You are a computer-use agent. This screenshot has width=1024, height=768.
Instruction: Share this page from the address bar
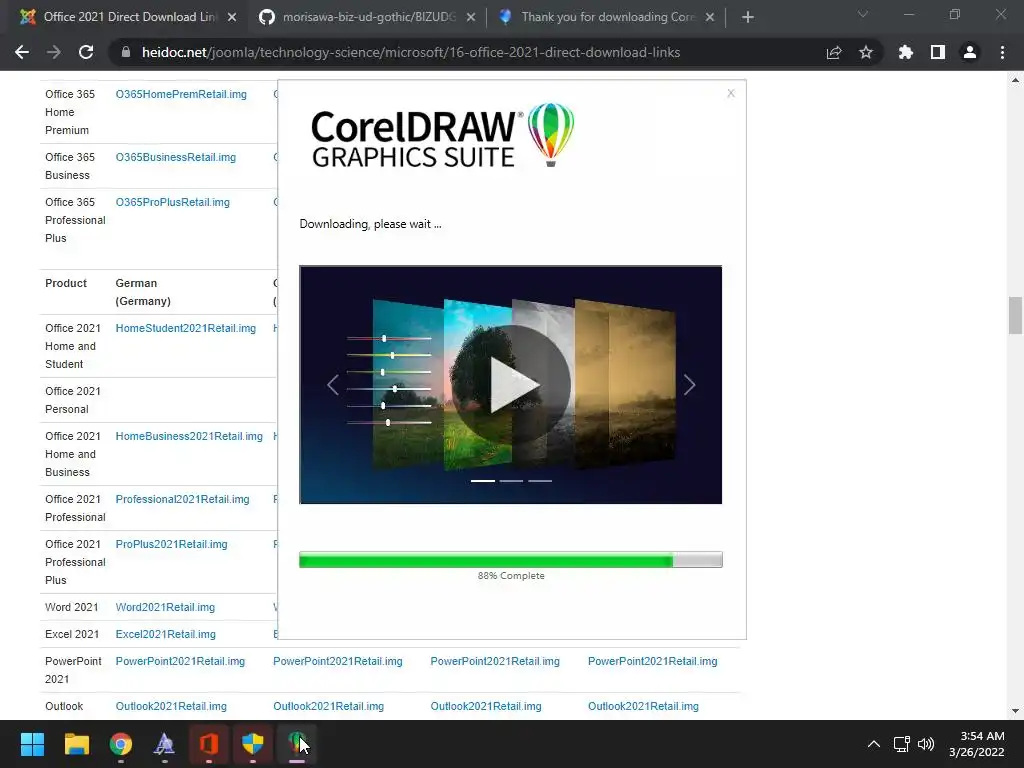pyautogui.click(x=834, y=52)
